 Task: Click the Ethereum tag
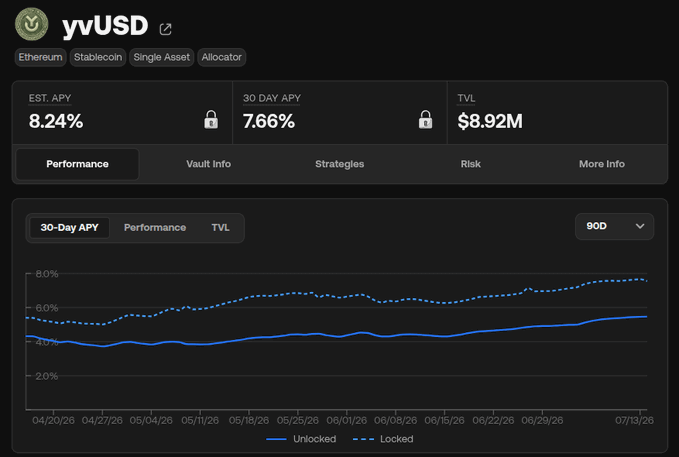coord(40,57)
